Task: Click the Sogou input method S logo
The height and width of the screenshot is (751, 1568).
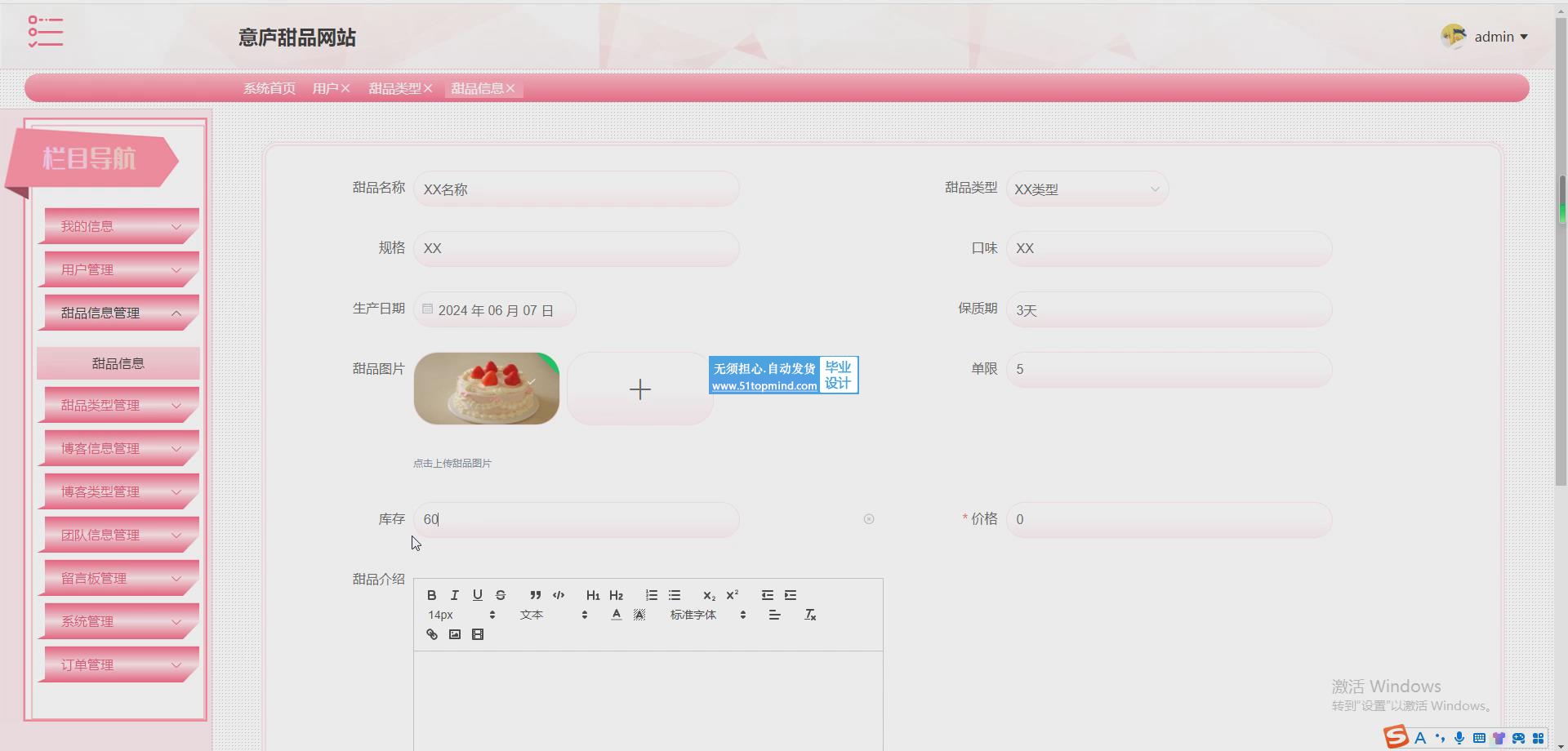Action: pos(1396,736)
